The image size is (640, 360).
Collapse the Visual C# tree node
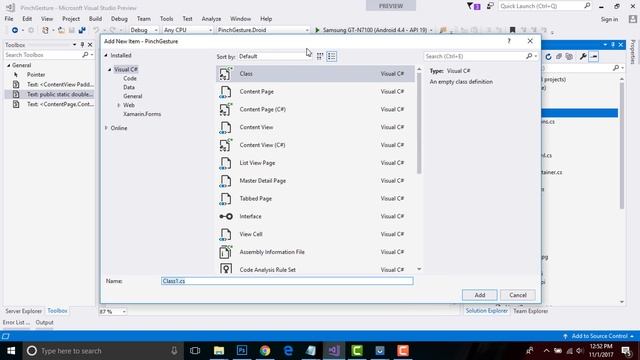[109, 69]
